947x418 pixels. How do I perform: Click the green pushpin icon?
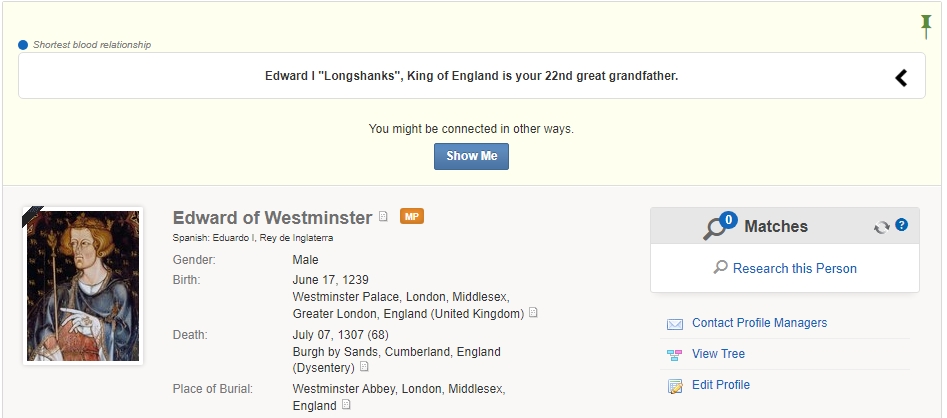coord(926,26)
